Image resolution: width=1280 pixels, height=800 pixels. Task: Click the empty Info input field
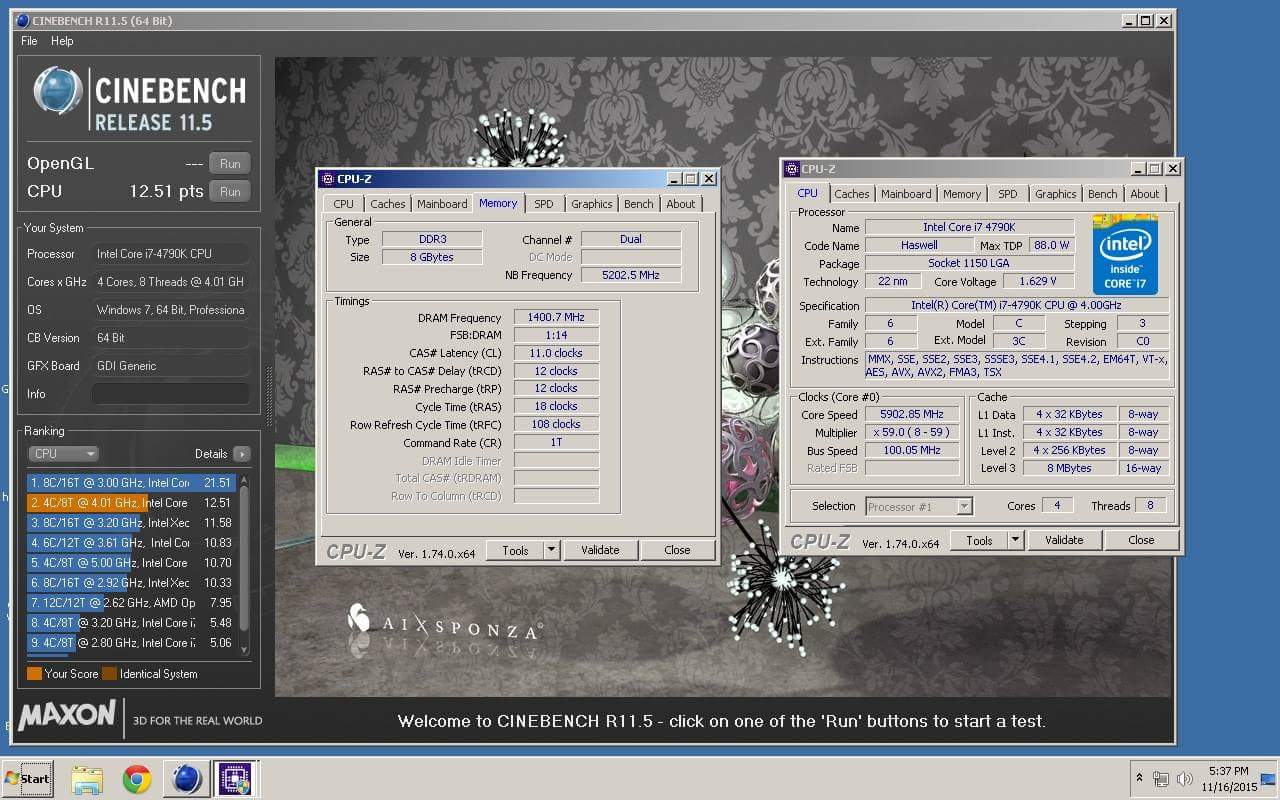point(170,394)
